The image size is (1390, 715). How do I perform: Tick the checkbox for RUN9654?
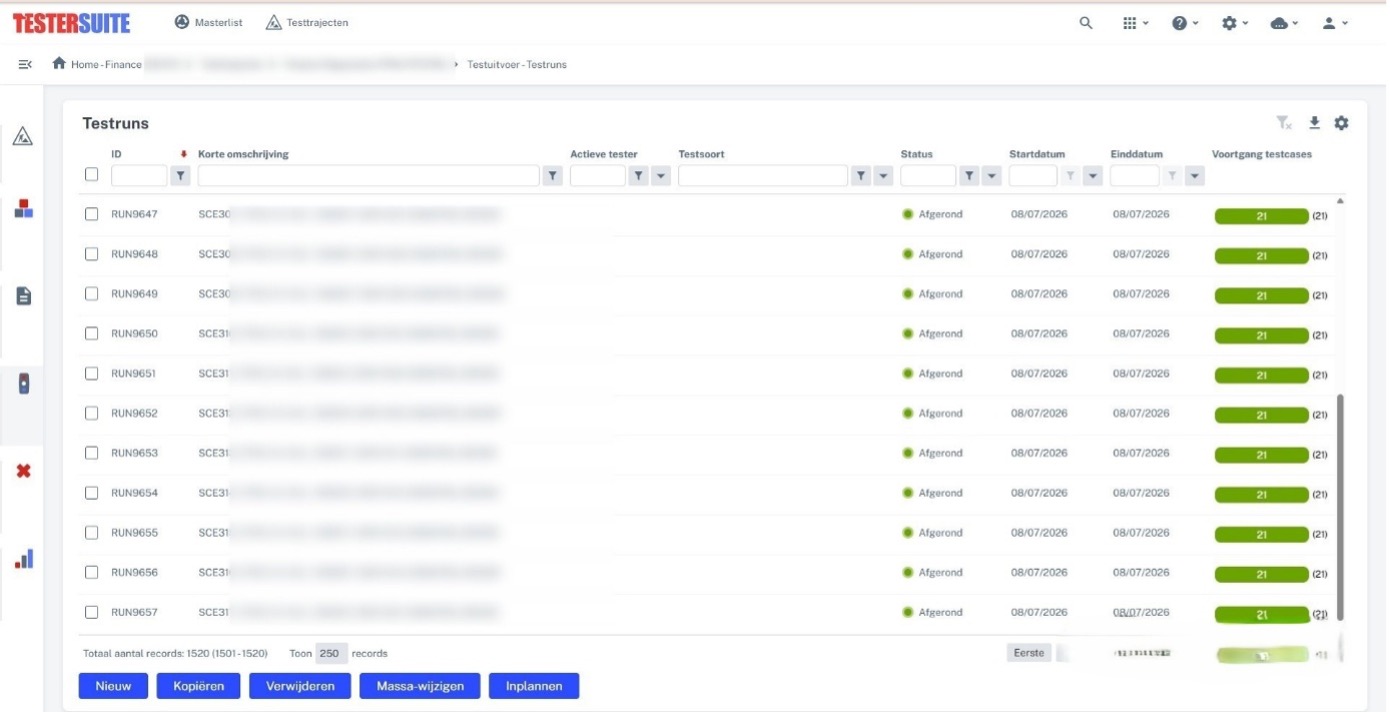point(91,493)
